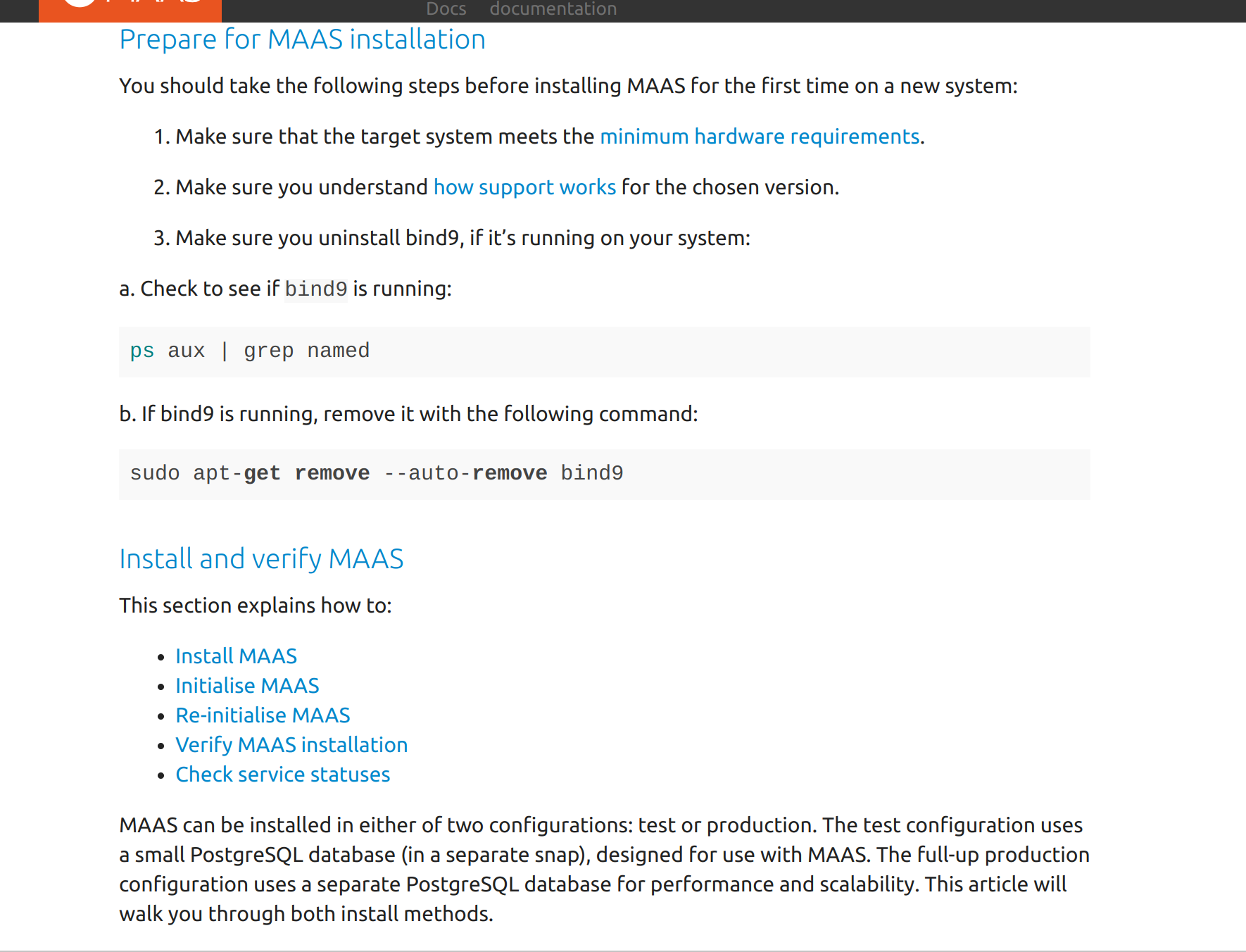Open the Initialise MAAS link
Viewport: 1246px width, 952px height.
click(247, 686)
